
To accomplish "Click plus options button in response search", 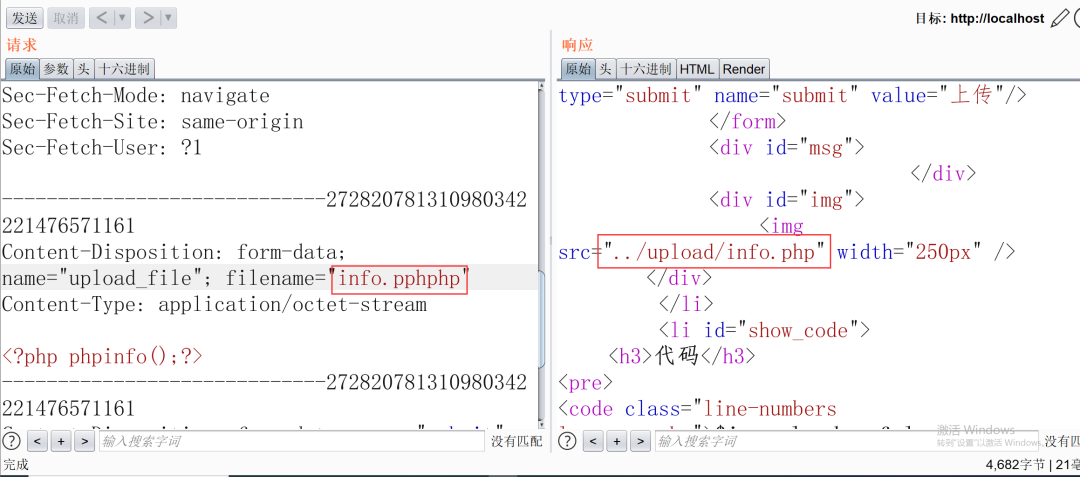I will pyautogui.click(x=617, y=441).
